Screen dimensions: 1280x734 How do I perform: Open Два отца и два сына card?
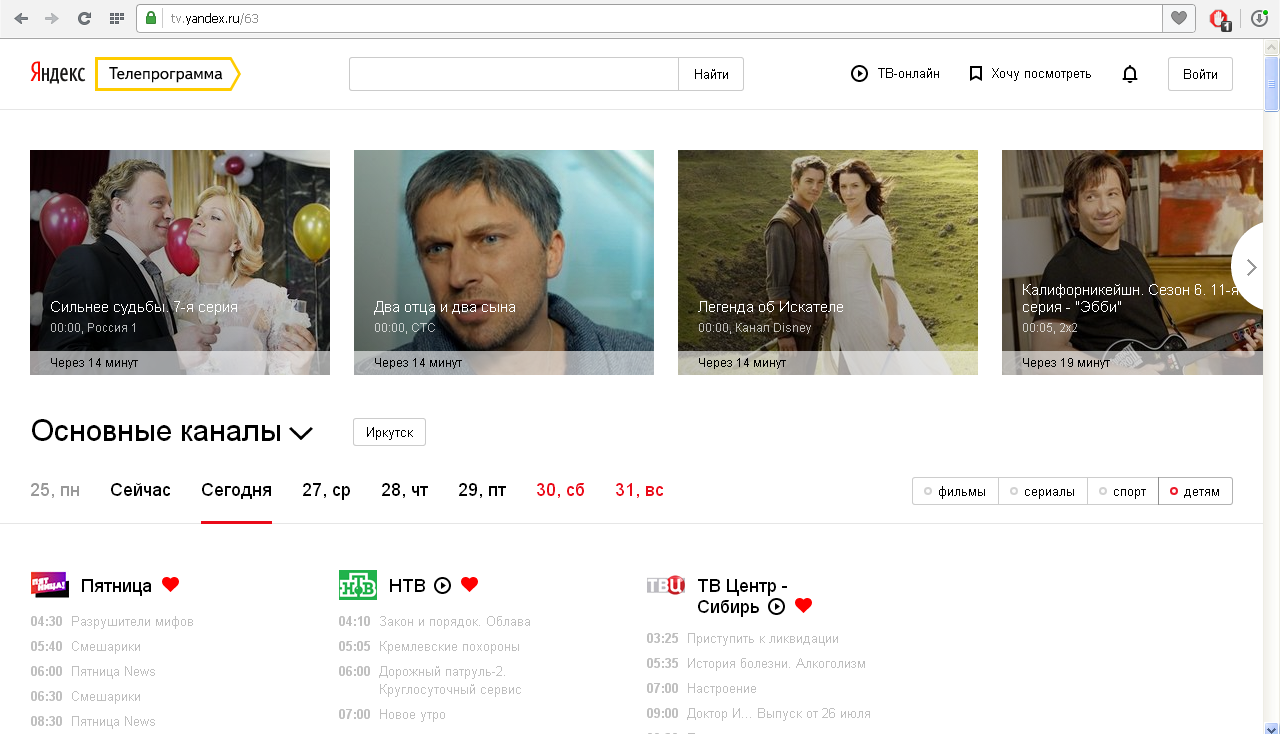[x=504, y=262]
